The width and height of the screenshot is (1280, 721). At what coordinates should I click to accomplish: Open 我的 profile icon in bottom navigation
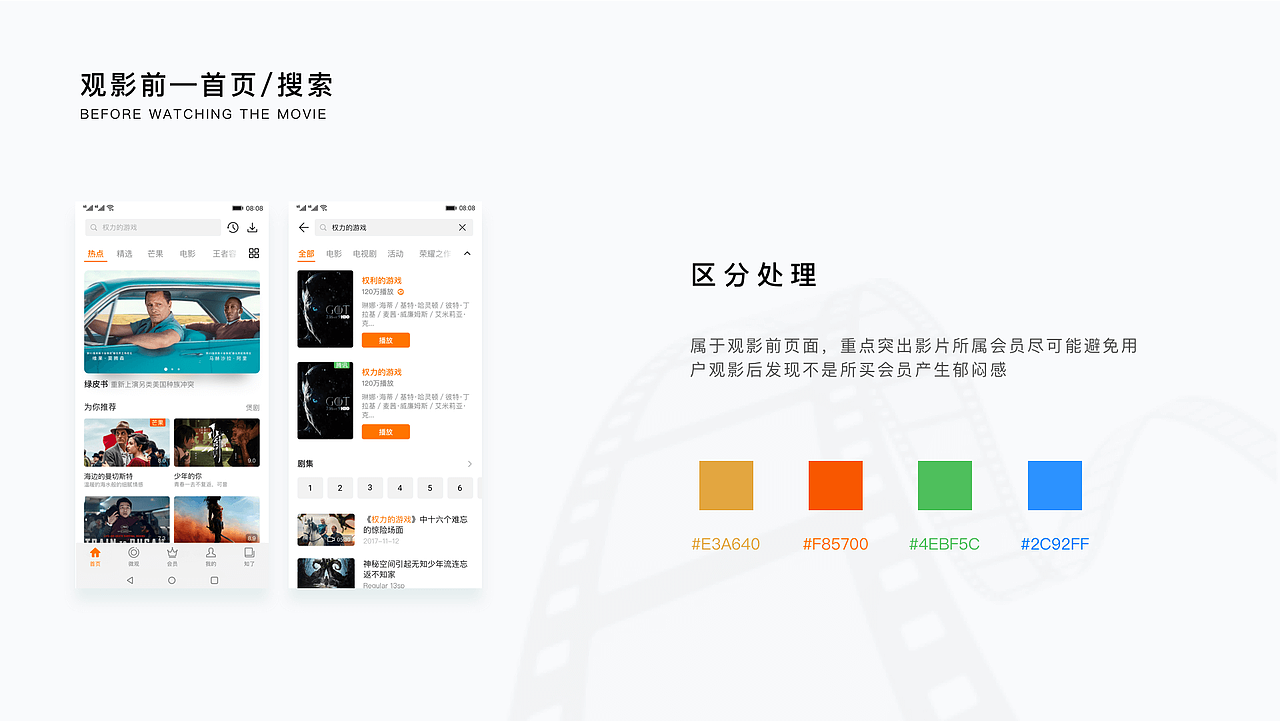(212, 555)
